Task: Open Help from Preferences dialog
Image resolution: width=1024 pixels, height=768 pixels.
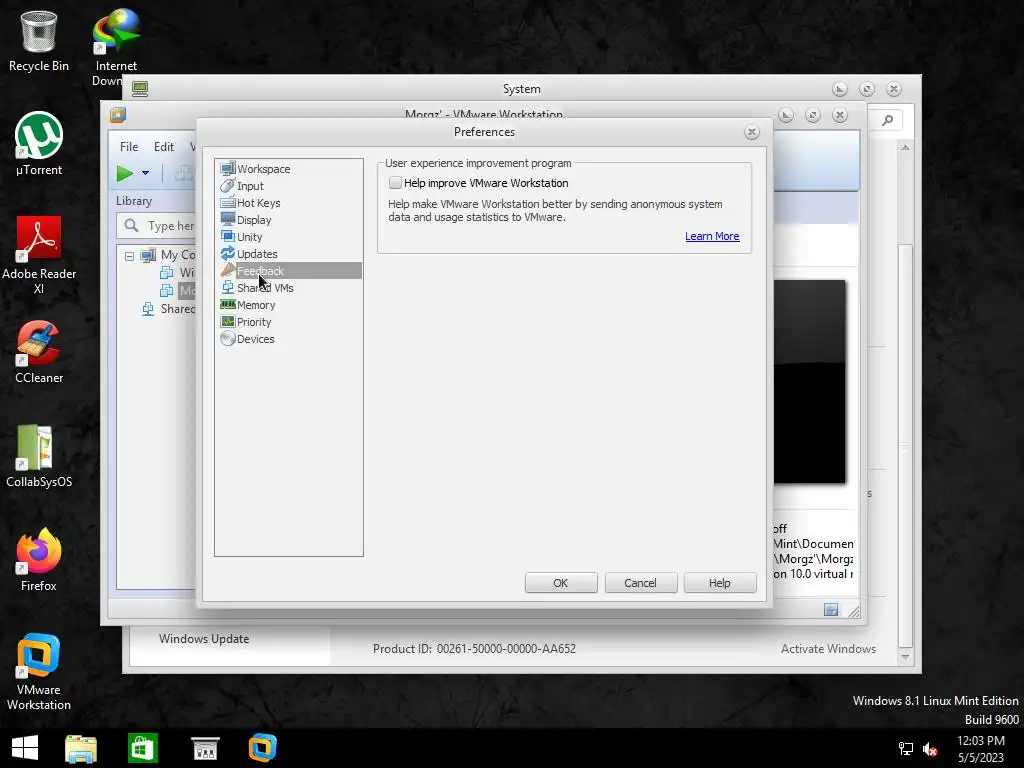Action: point(720,583)
